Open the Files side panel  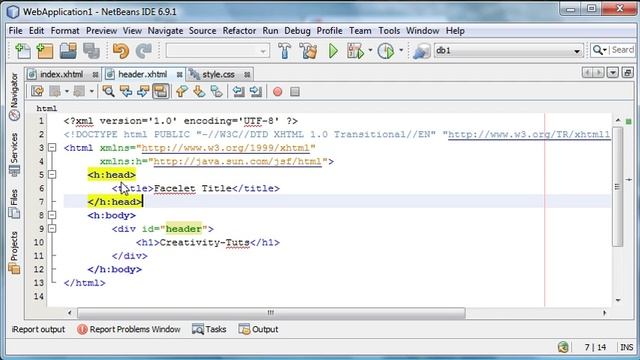pos(14,204)
